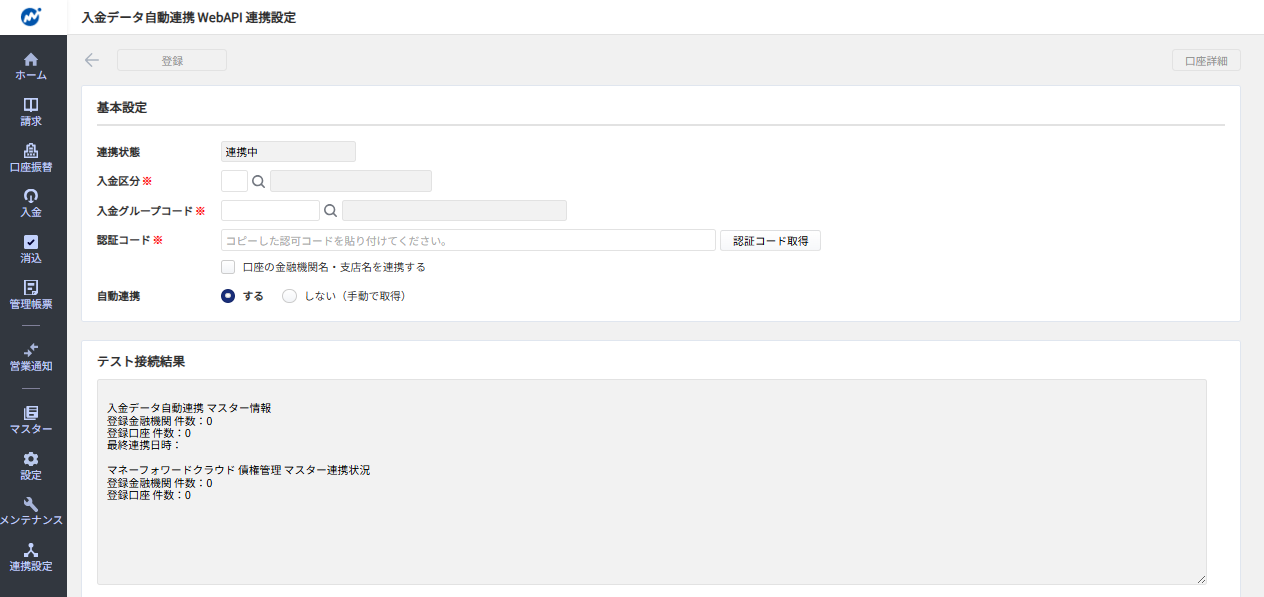
Task: Click the Money Forward logo icon
Action: [32, 17]
